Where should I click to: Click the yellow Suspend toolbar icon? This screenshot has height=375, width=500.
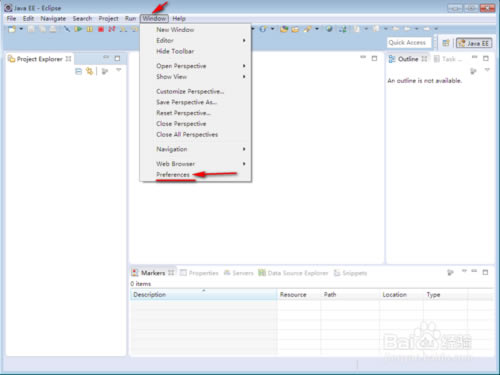pos(90,29)
